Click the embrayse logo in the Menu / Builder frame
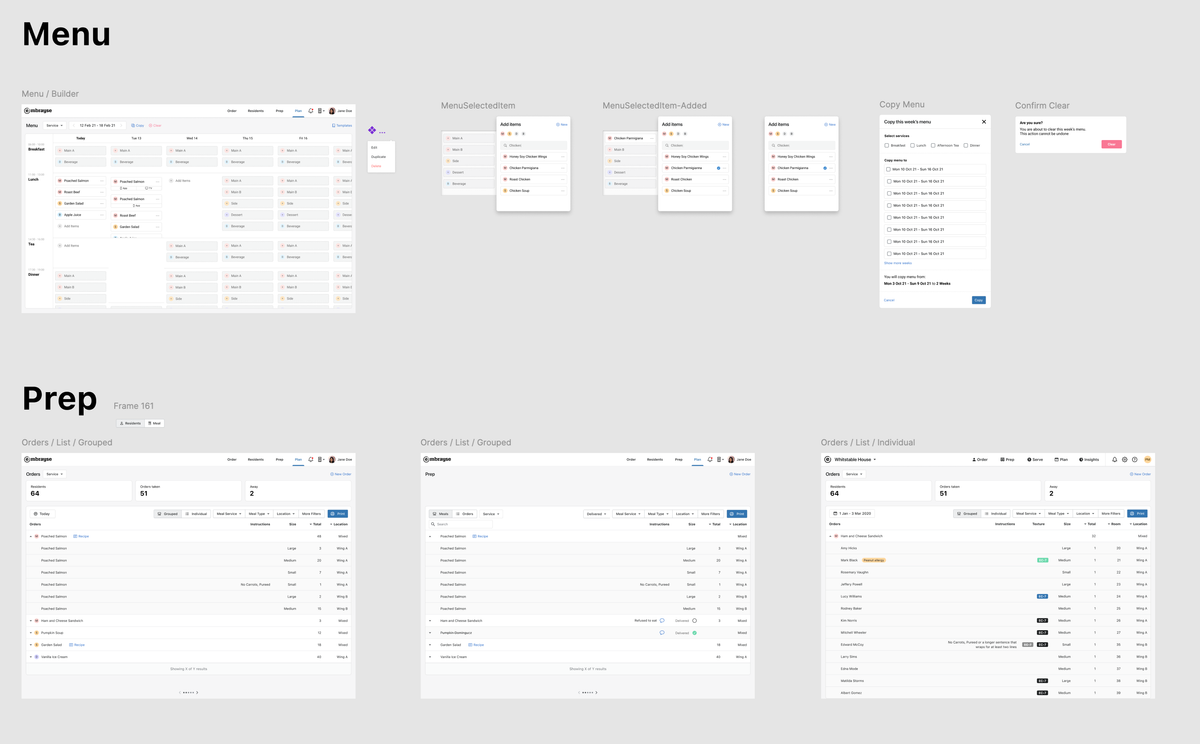 pos(38,111)
